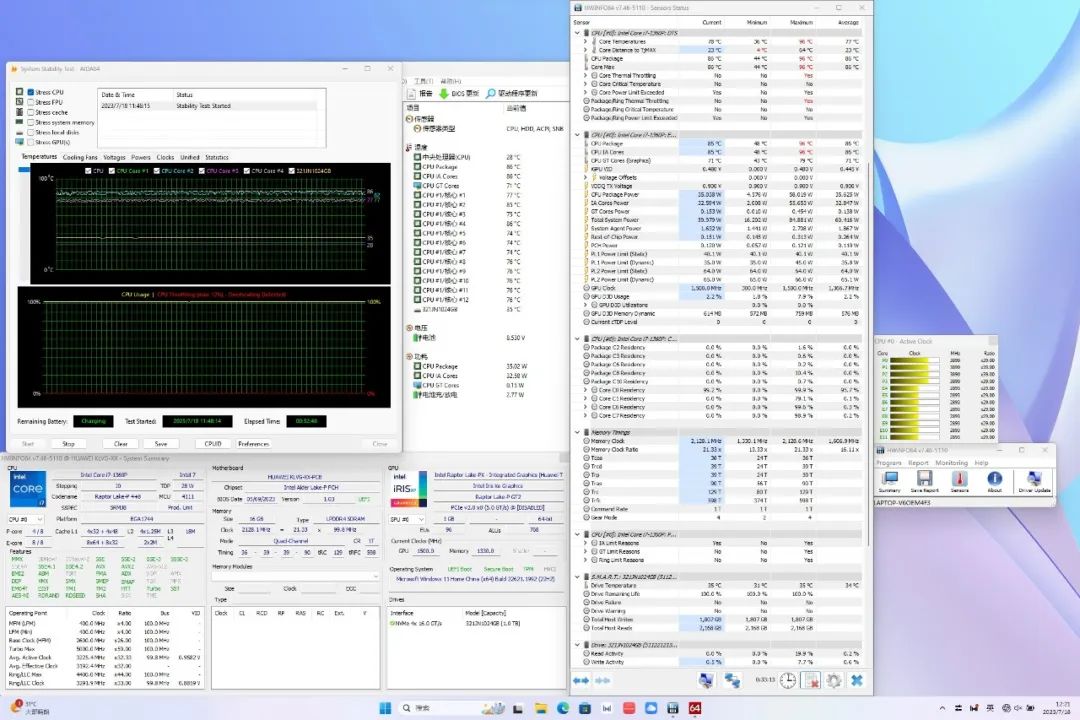The width and height of the screenshot is (1080, 720).
Task: Open sensor settings gear icon
Action: point(834,680)
